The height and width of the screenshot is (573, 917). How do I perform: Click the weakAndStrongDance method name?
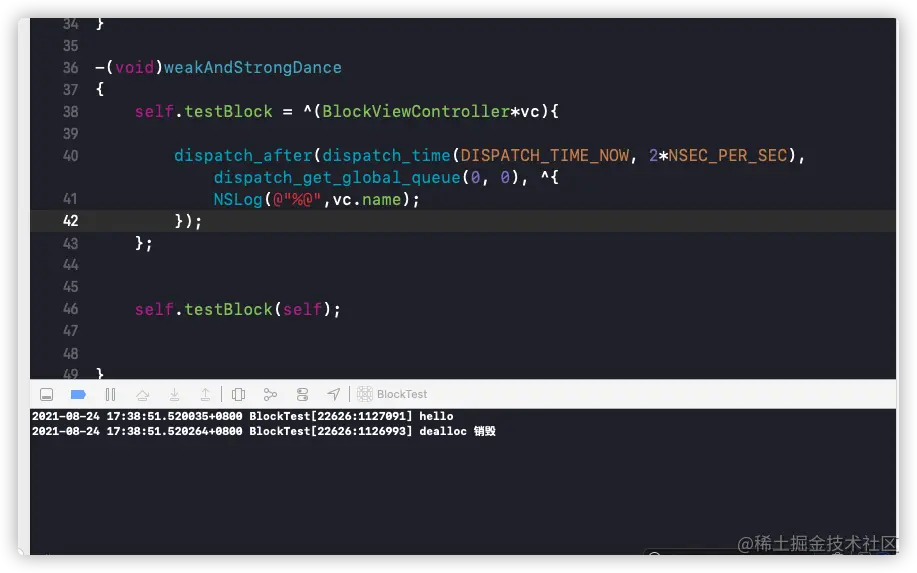(x=253, y=68)
